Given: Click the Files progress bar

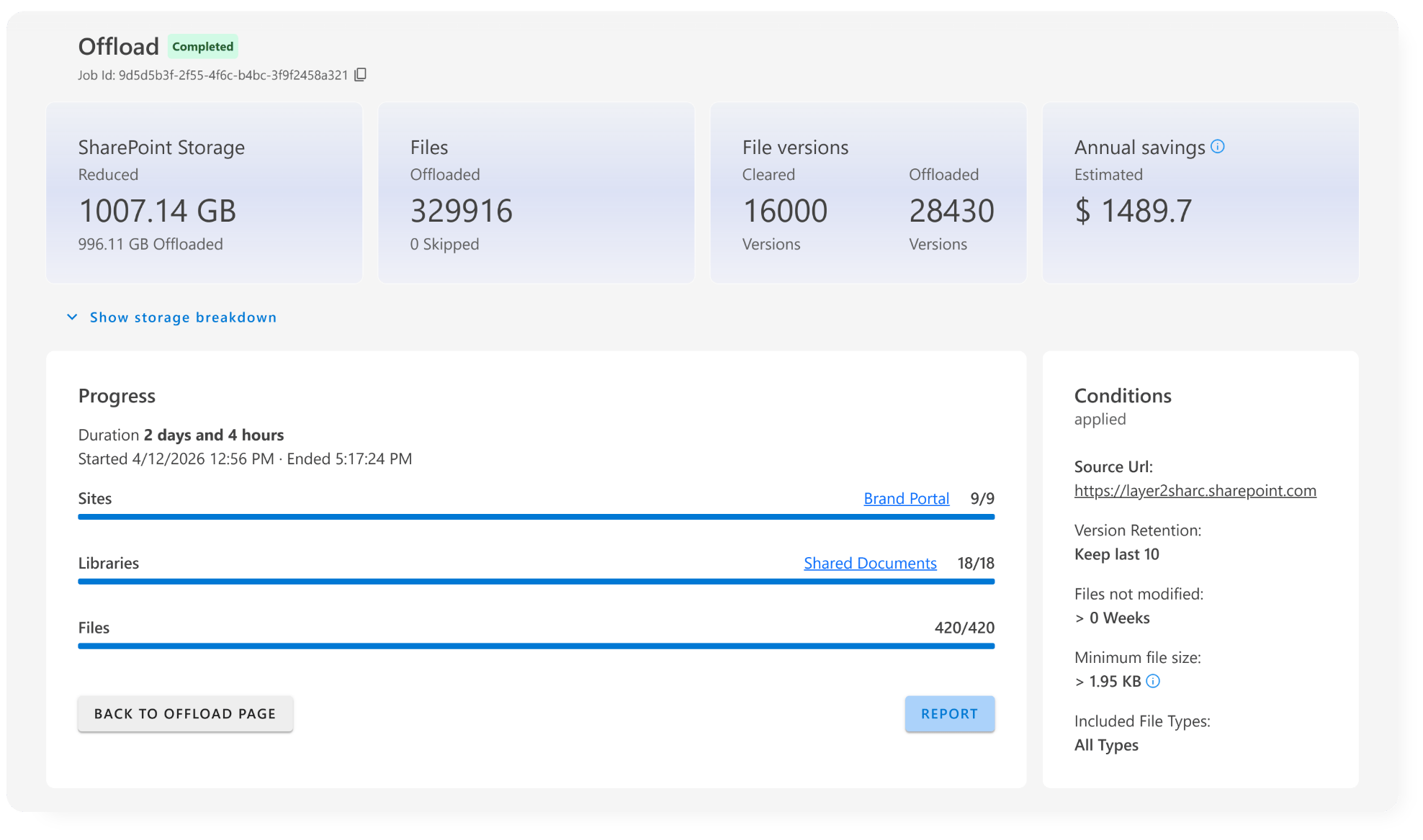Looking at the screenshot, I should coord(536,646).
